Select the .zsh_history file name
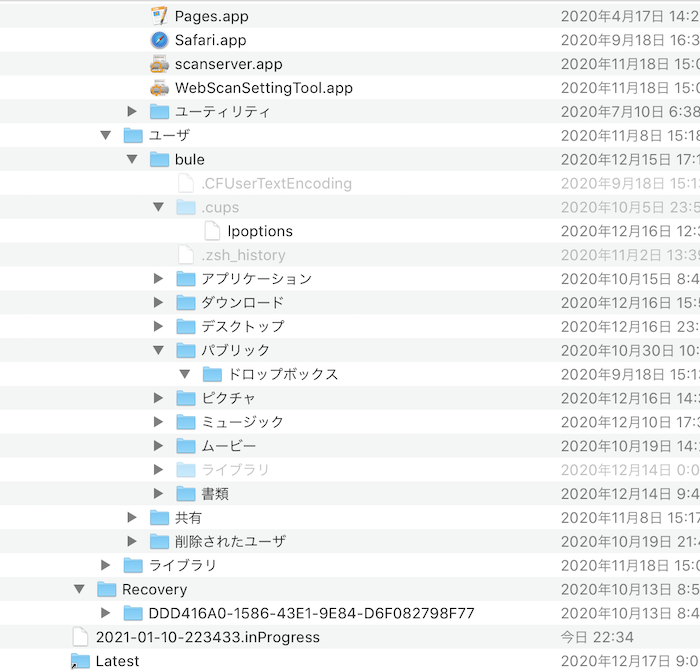The height and width of the screenshot is (670, 700). (x=243, y=255)
